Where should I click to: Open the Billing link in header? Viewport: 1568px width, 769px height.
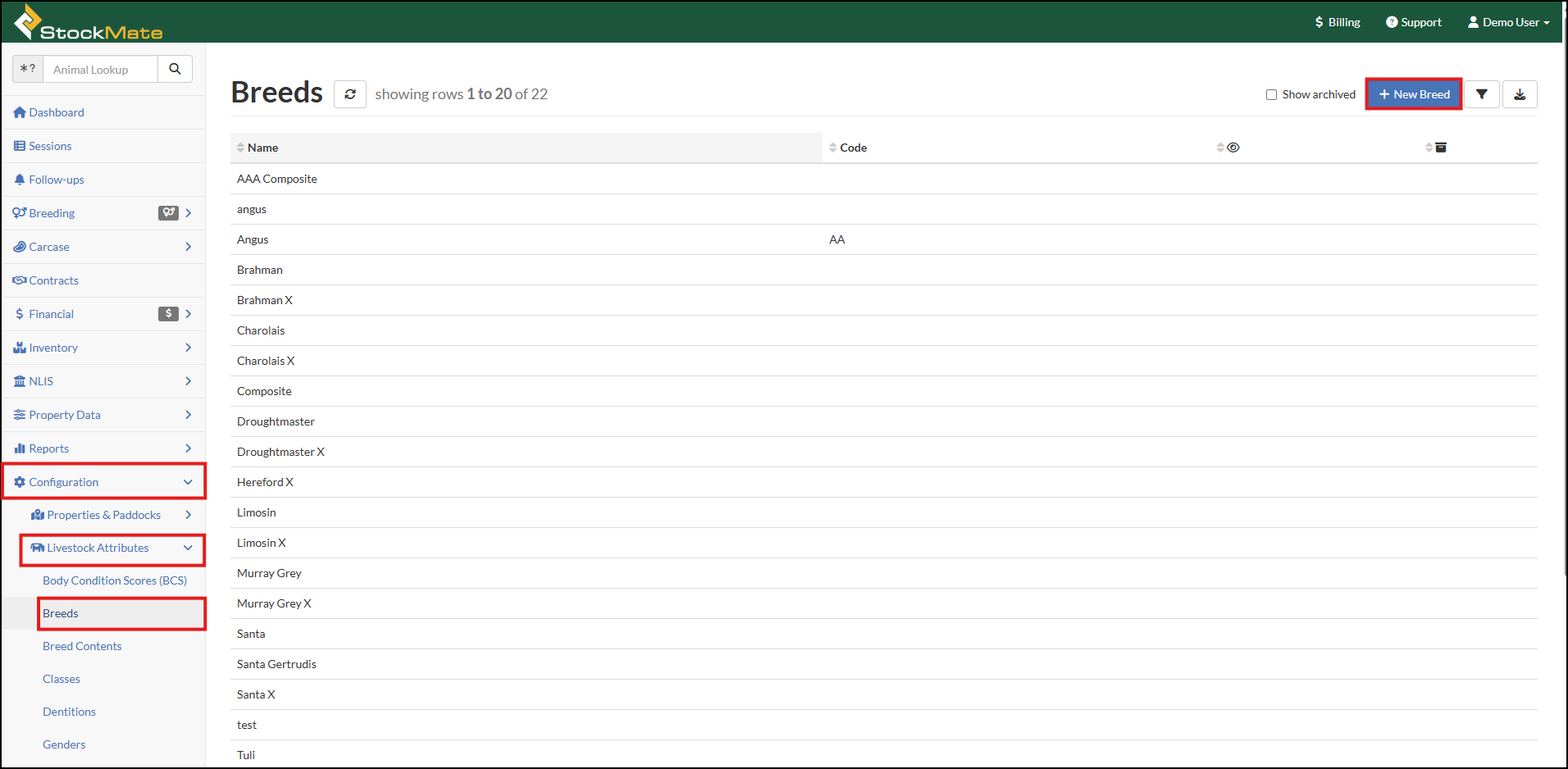pyautogui.click(x=1338, y=22)
